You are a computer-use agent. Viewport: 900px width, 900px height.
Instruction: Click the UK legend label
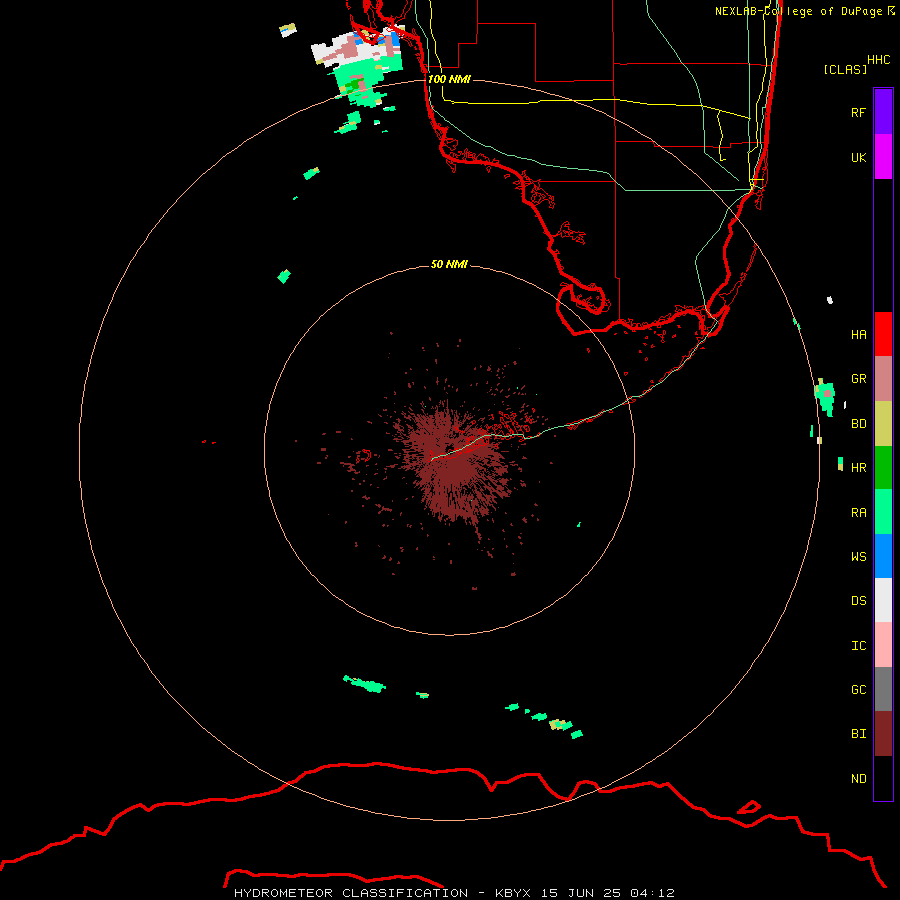[858, 157]
